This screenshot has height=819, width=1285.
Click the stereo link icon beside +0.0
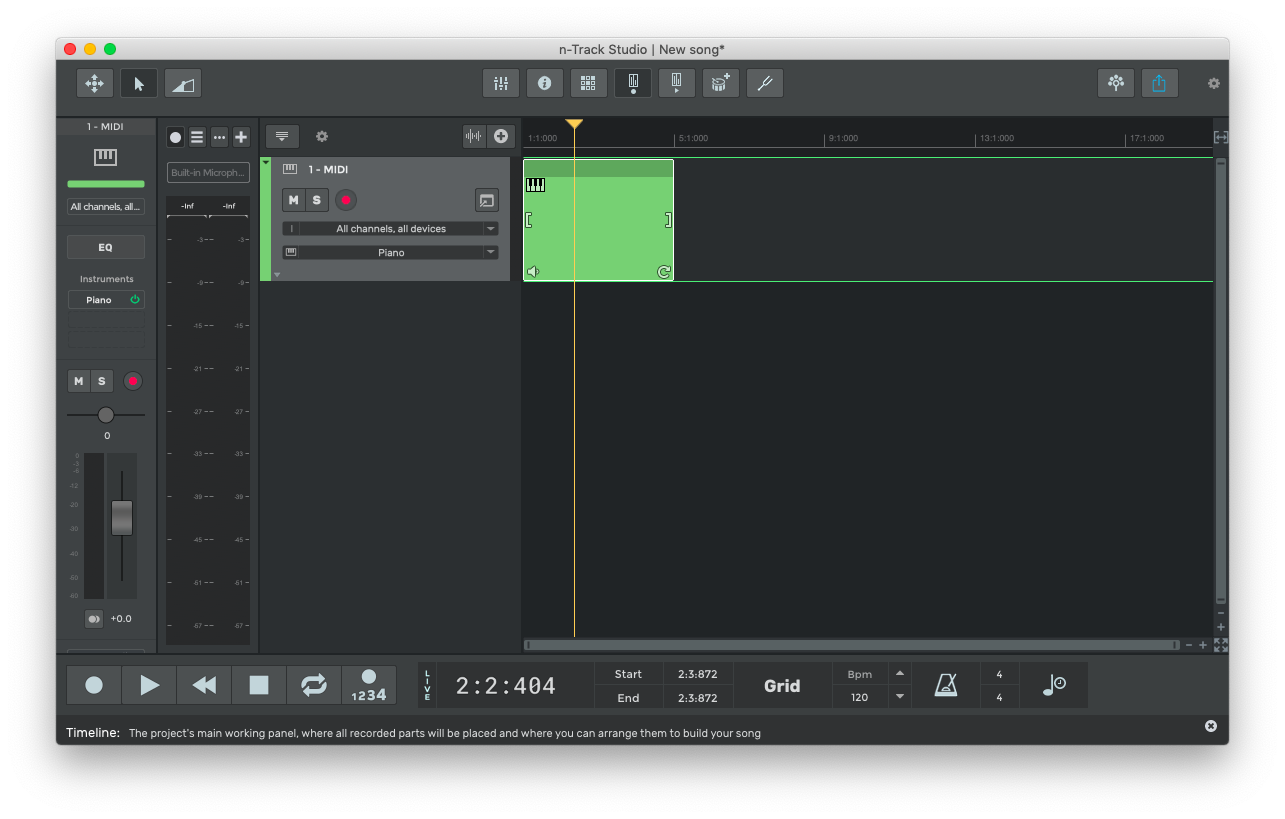[x=94, y=619]
